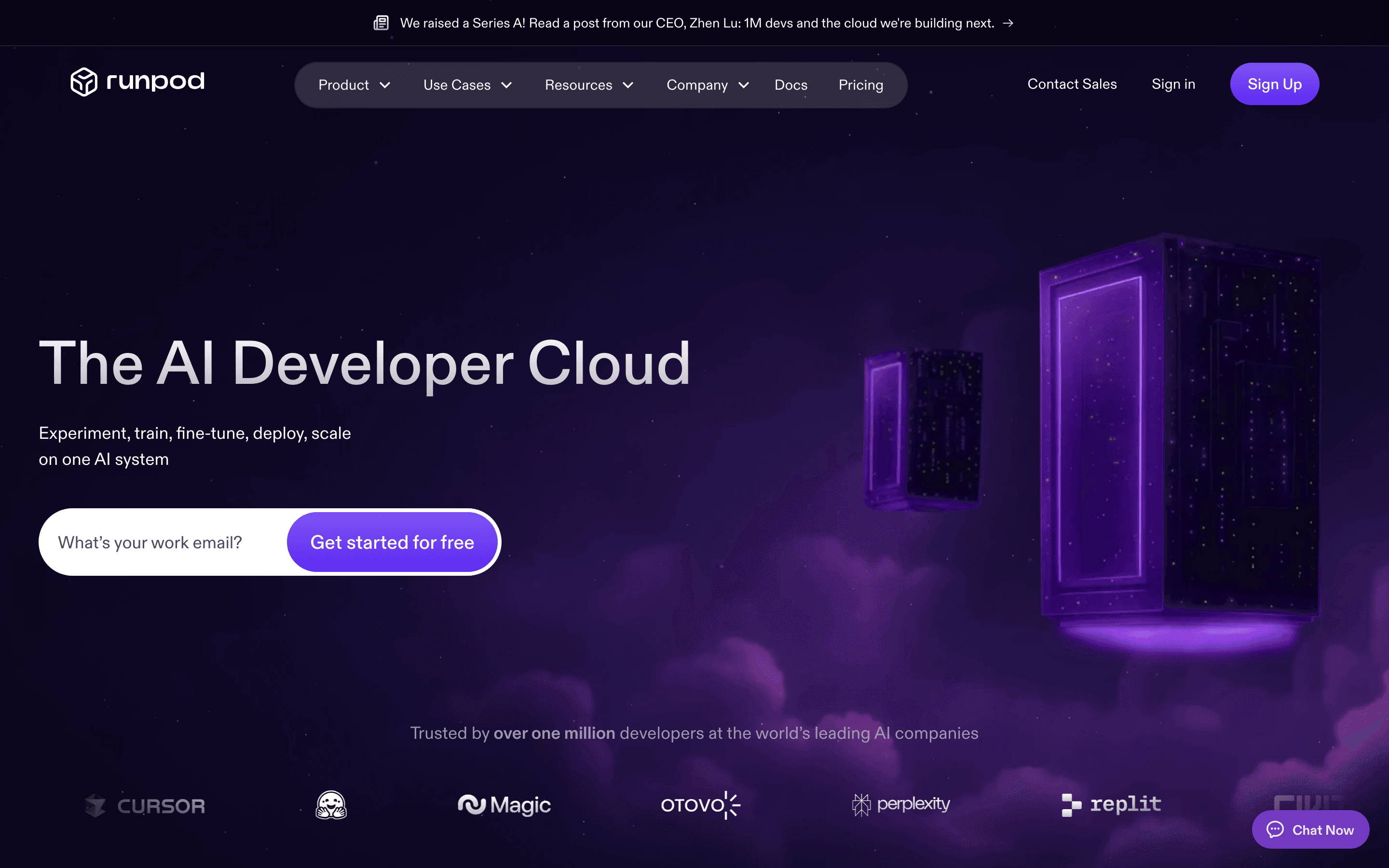Focus the work email input field
Viewport: 1389px width, 868px height.
(163, 542)
